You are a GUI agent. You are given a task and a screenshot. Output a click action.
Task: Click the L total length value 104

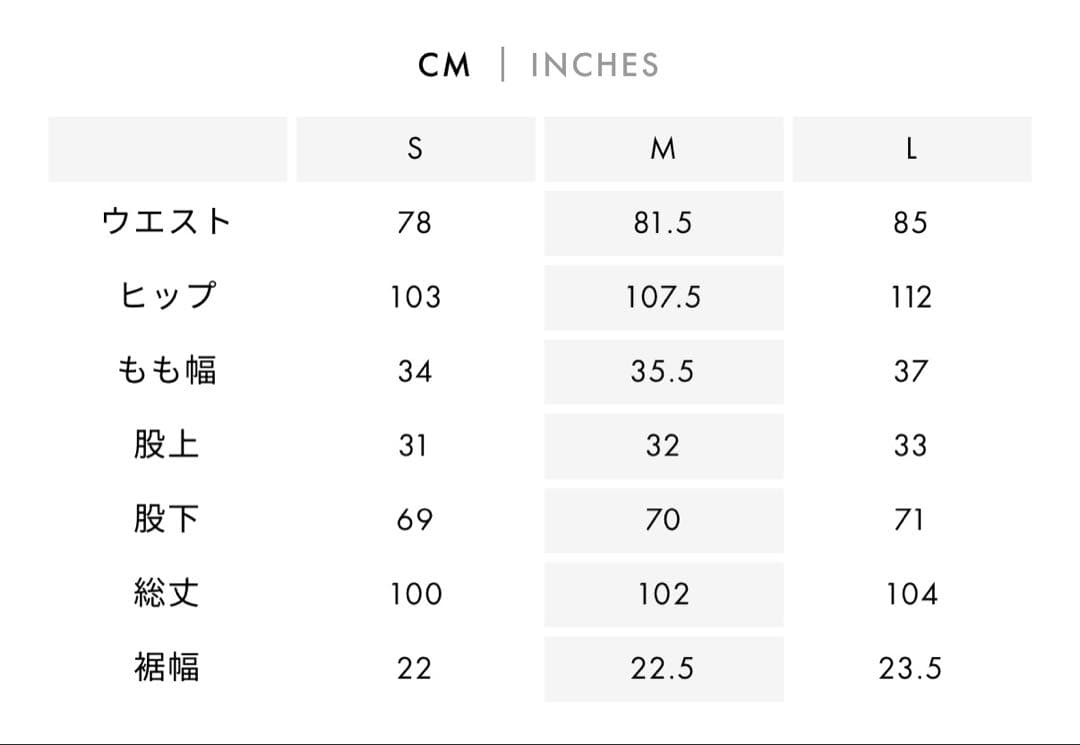click(x=911, y=594)
